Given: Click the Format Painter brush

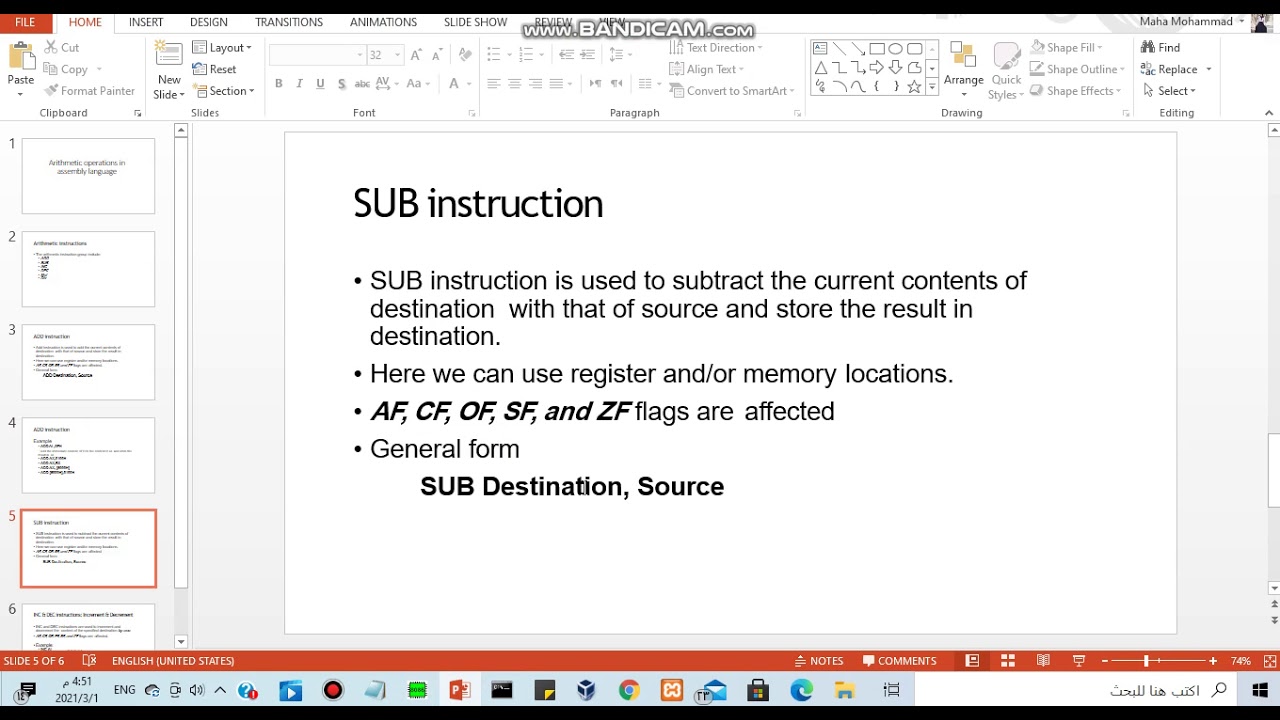Looking at the screenshot, I should point(89,91).
